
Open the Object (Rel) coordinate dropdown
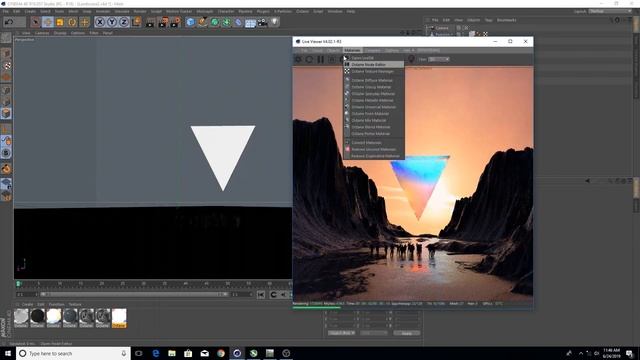click(341, 333)
